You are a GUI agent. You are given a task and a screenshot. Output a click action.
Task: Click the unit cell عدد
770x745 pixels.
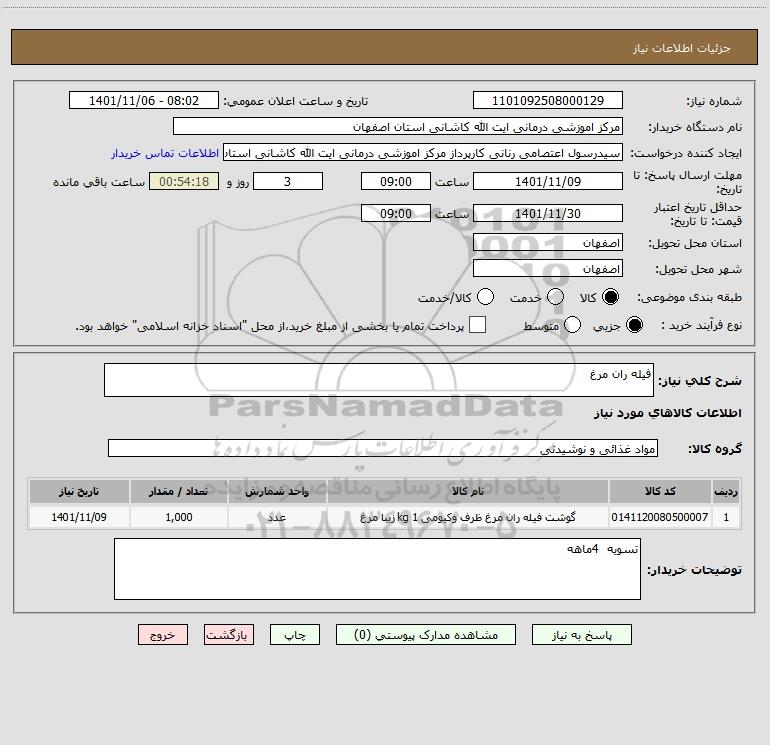[277, 517]
